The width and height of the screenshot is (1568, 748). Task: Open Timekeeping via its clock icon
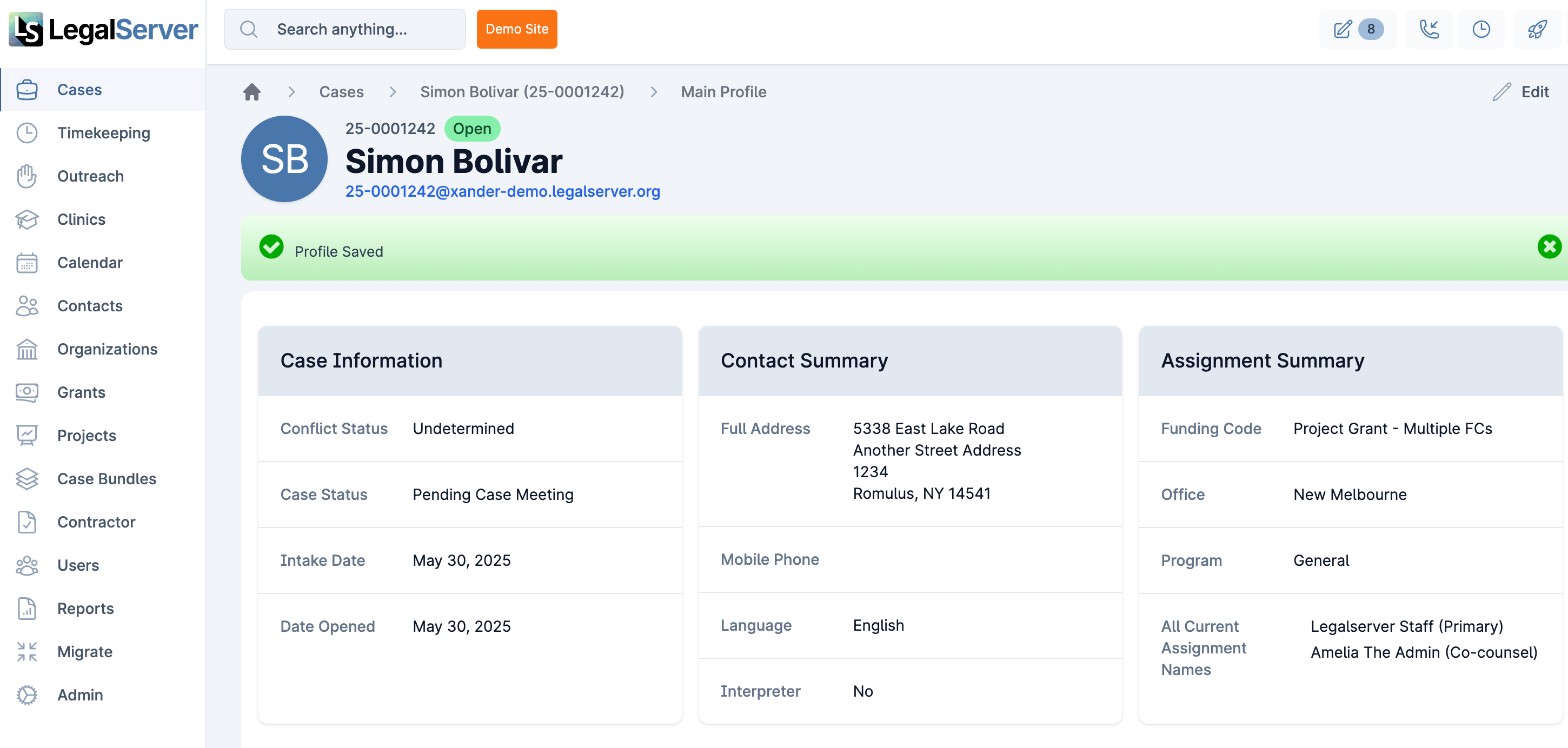point(28,132)
